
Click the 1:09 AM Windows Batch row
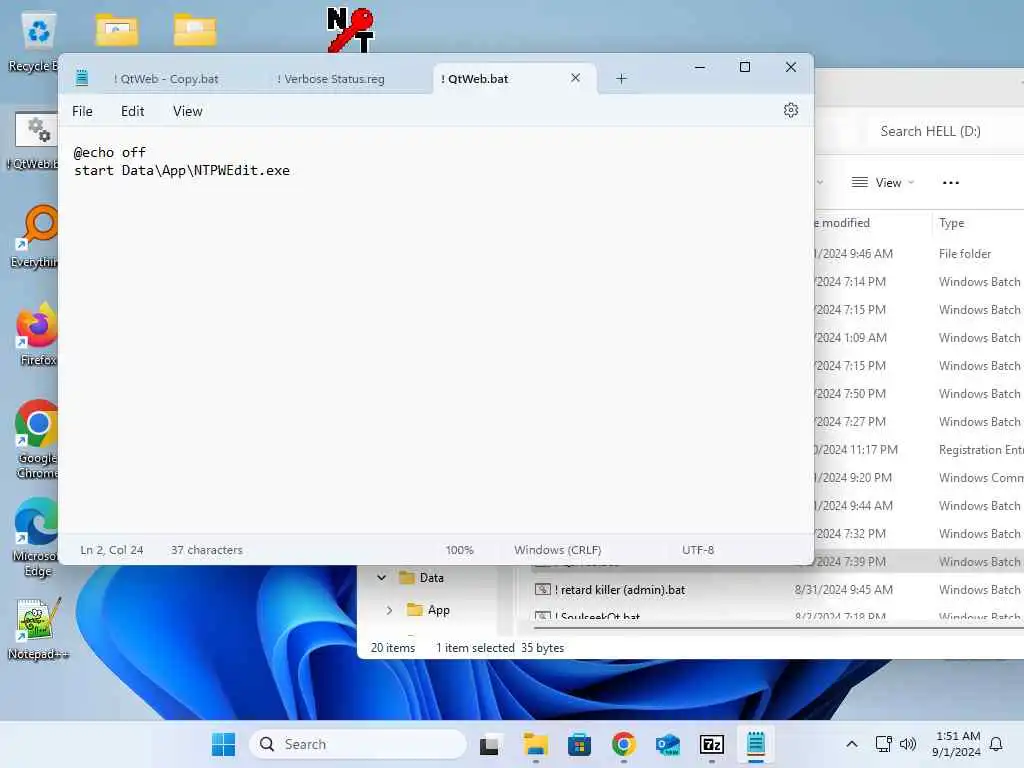click(x=919, y=338)
